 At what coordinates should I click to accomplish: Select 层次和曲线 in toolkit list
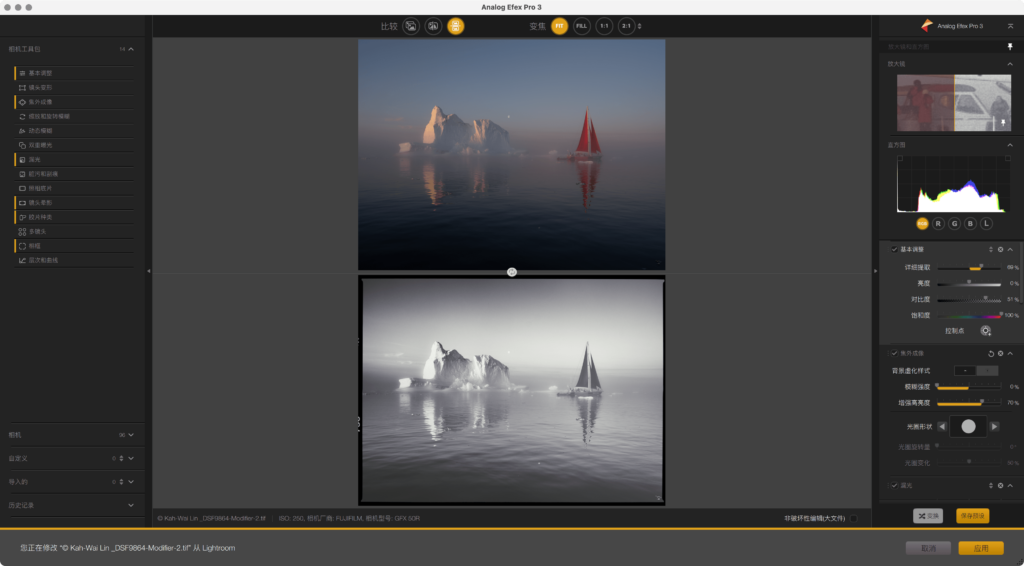74,260
